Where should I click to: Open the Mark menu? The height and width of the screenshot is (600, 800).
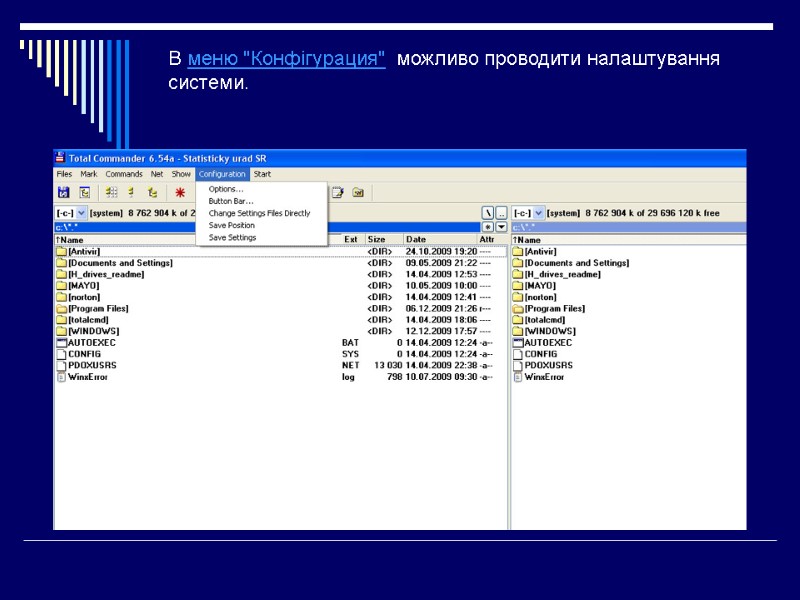[x=88, y=174]
